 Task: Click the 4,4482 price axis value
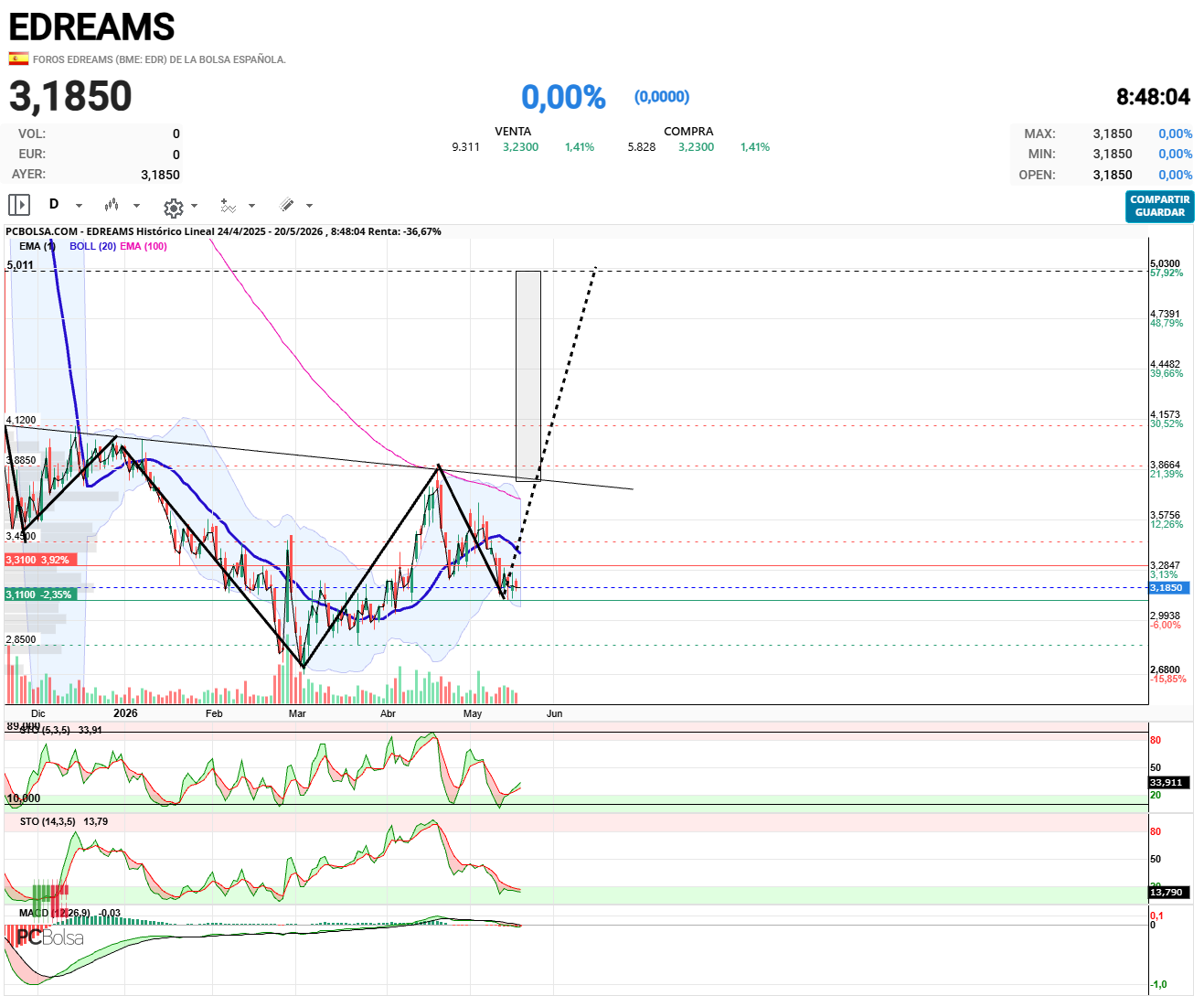[x=1165, y=364]
